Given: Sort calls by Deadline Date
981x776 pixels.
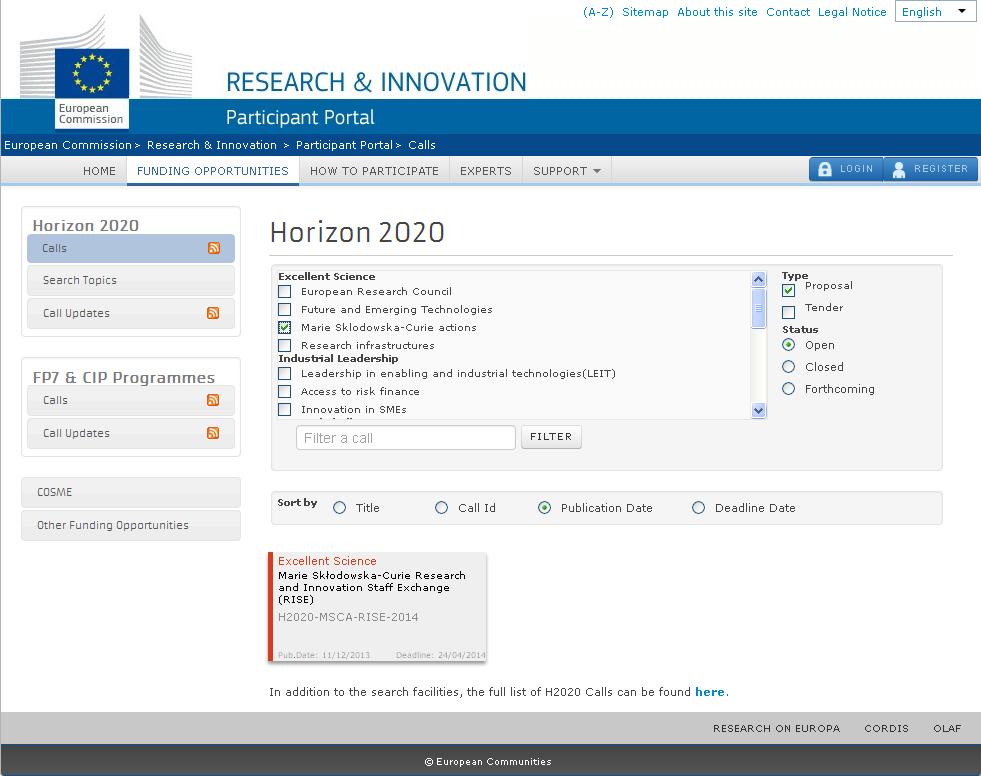Looking at the screenshot, I should tap(698, 508).
